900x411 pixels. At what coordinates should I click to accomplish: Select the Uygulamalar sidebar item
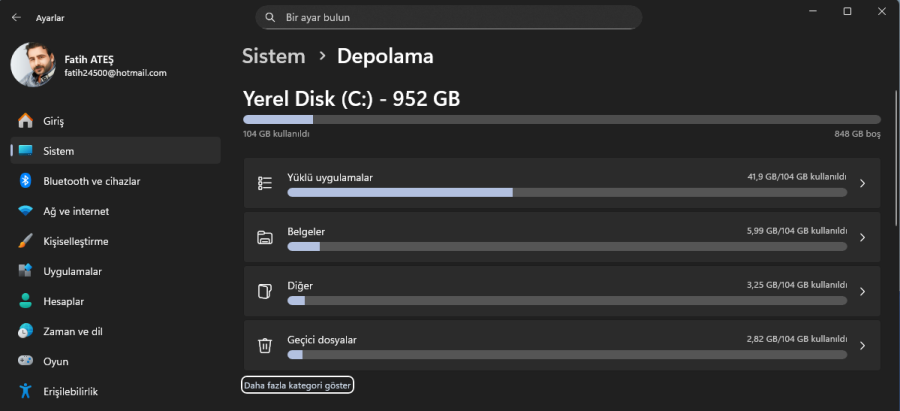72,271
